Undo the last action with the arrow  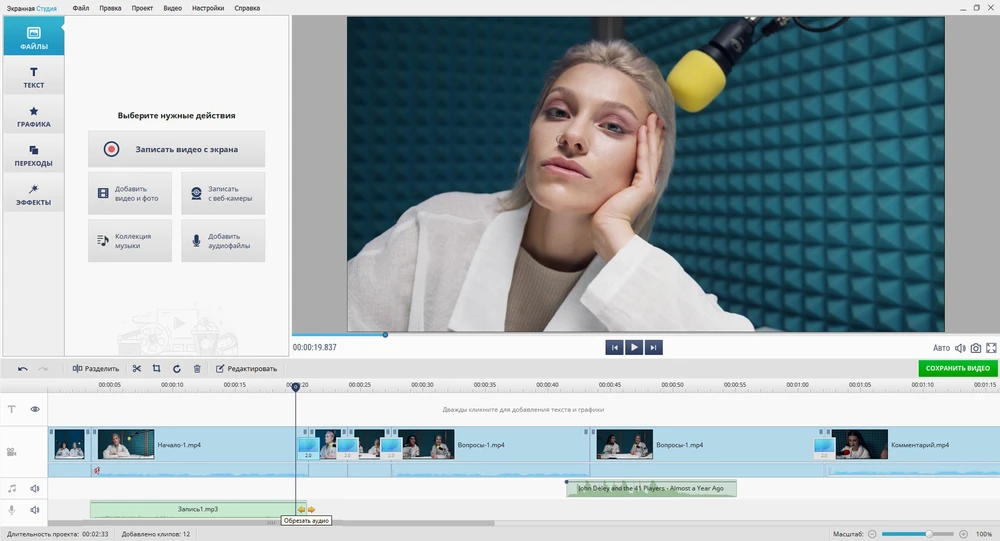23,369
